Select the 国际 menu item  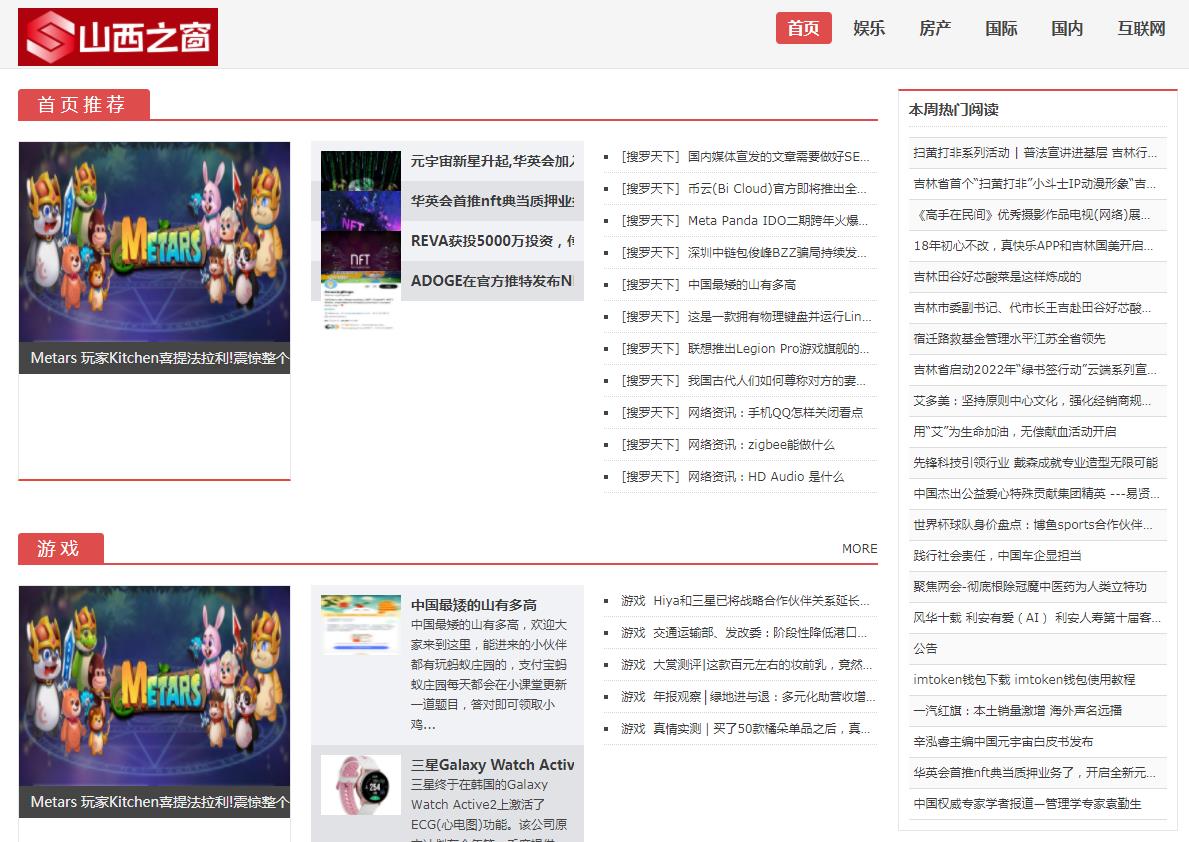(1001, 28)
